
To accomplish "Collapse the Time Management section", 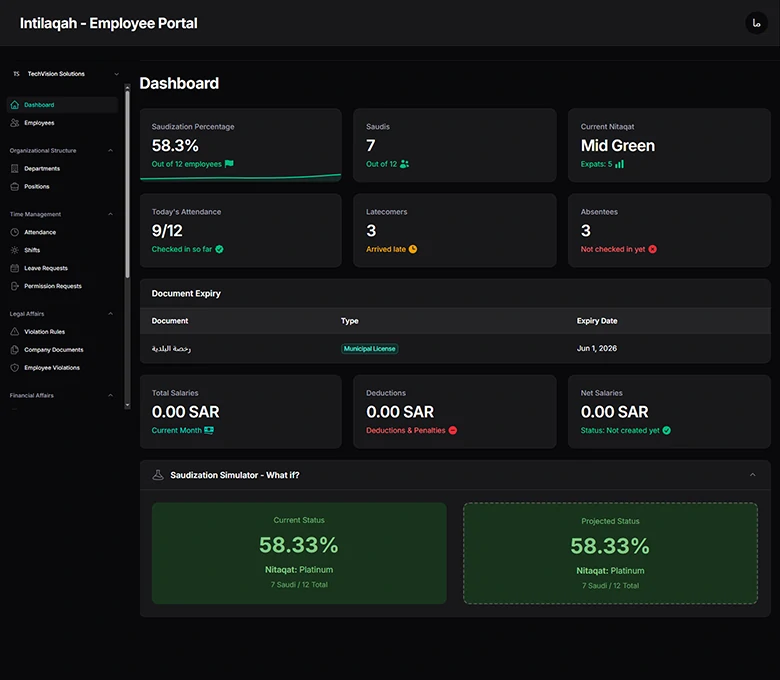I will [x=110, y=214].
